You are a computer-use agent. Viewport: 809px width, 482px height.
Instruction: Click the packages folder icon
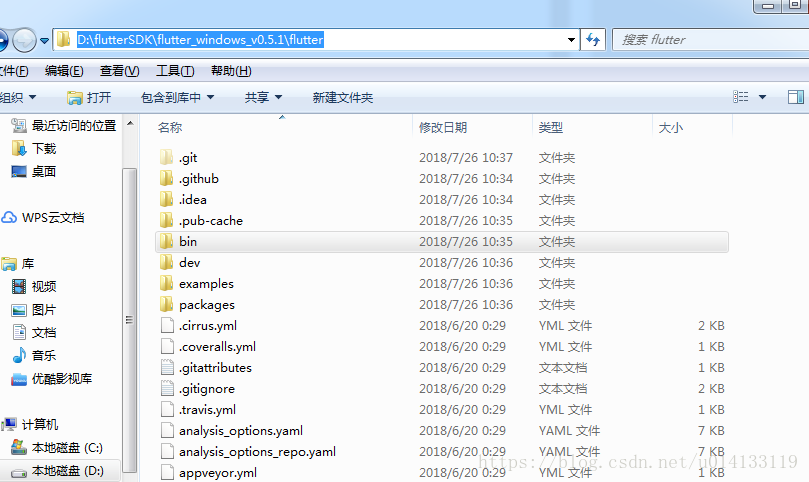(166, 304)
